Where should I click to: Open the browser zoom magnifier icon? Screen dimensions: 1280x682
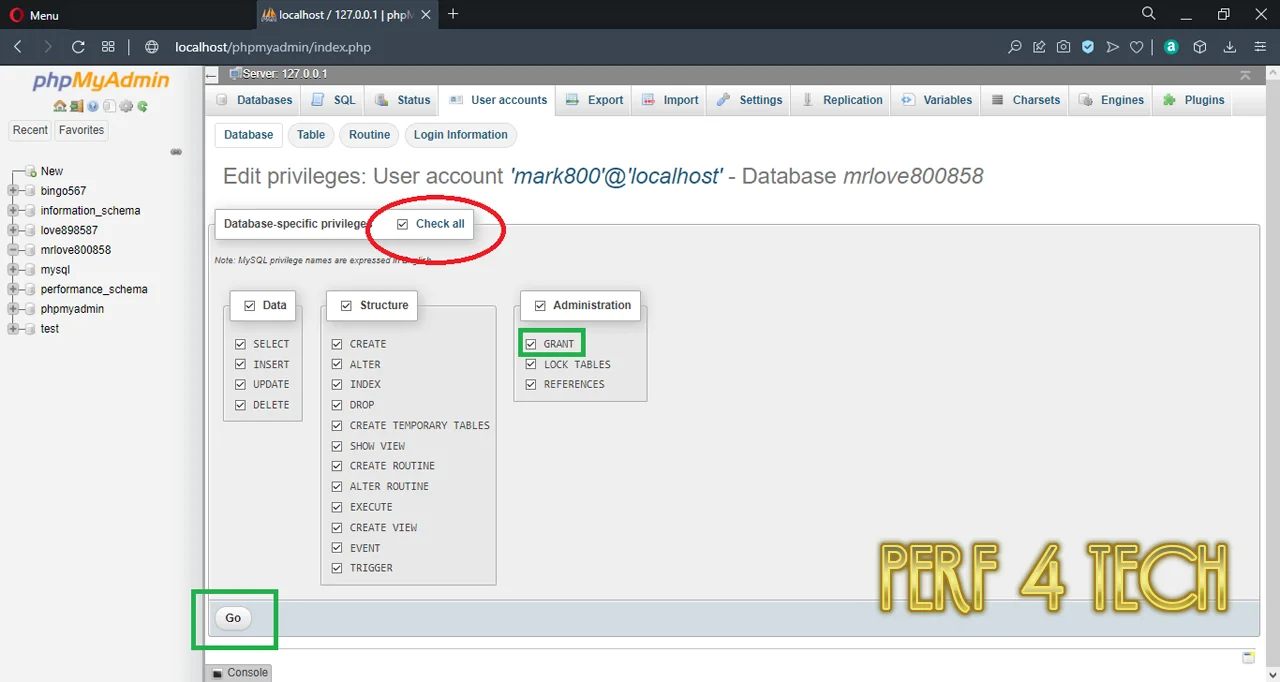click(1014, 47)
